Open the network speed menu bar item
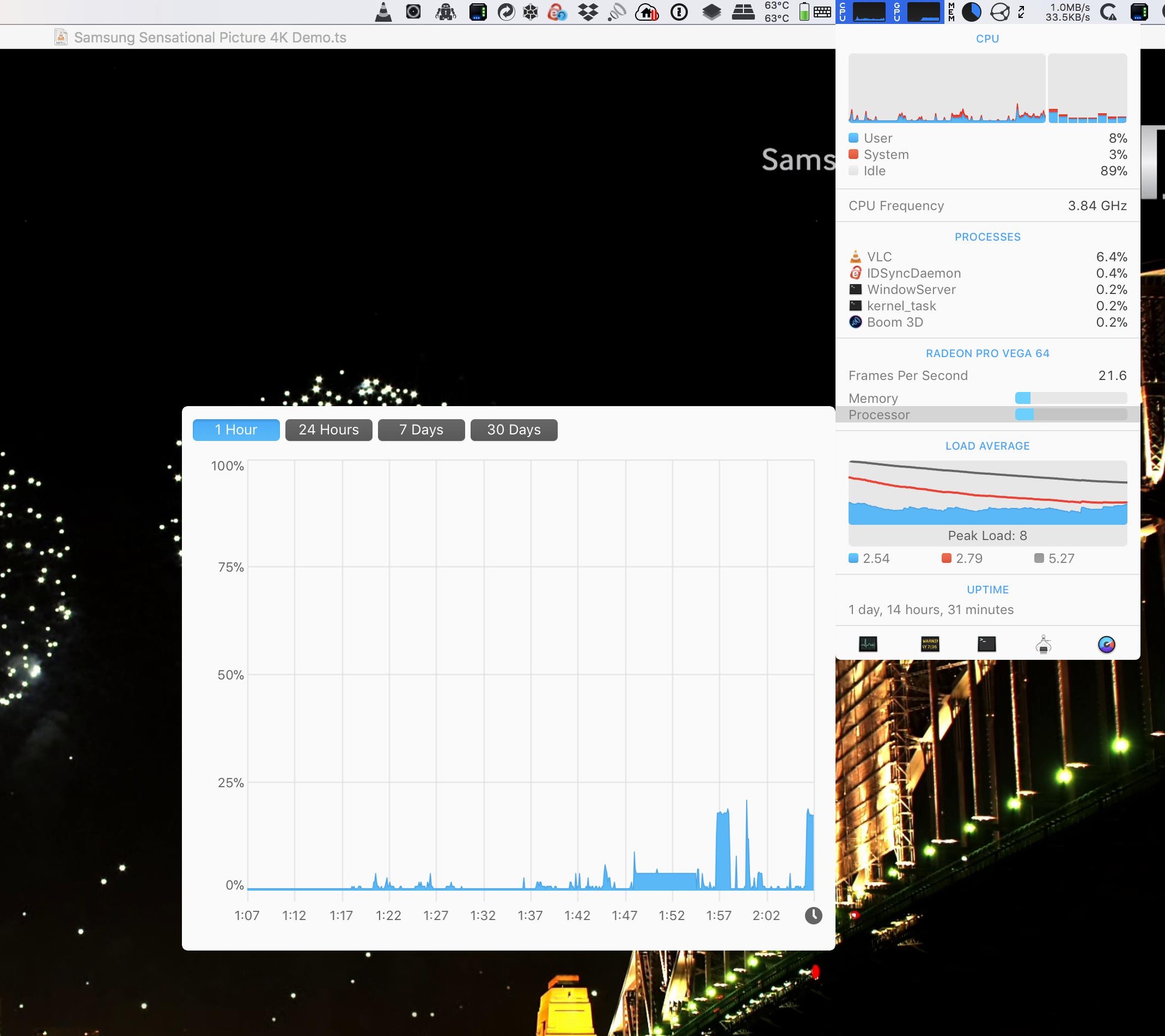This screenshot has height=1036, width=1165. 1067,12
